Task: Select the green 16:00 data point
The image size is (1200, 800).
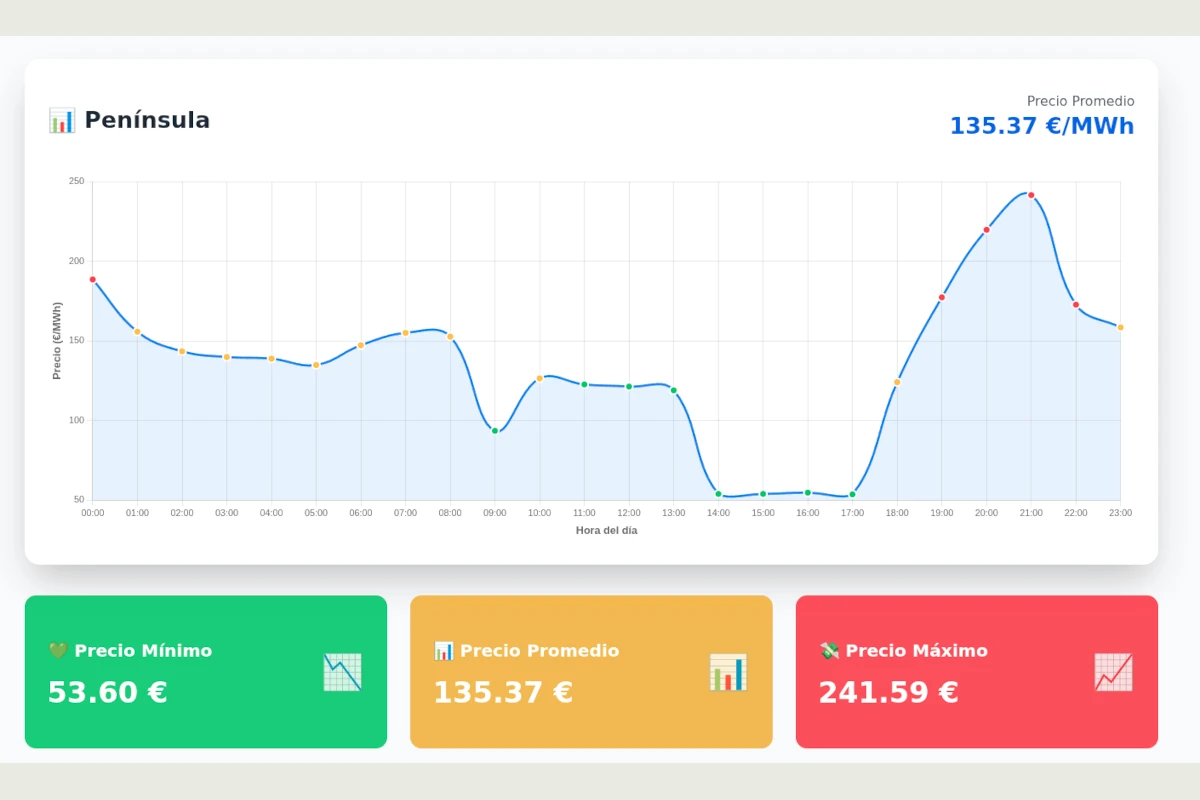Action: pos(808,493)
